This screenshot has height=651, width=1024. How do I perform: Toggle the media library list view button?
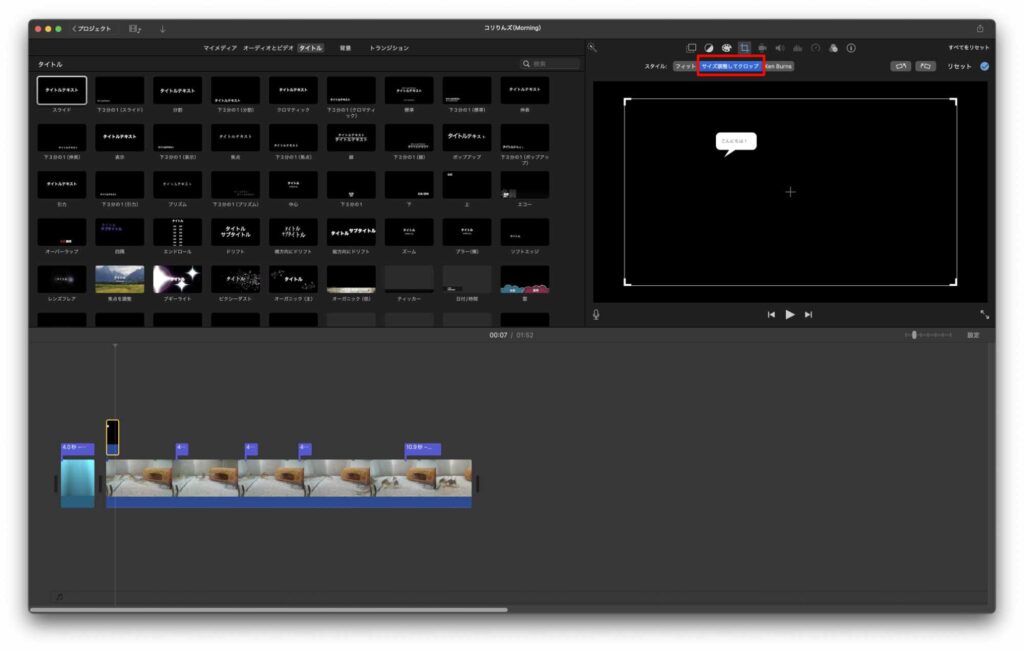point(135,28)
